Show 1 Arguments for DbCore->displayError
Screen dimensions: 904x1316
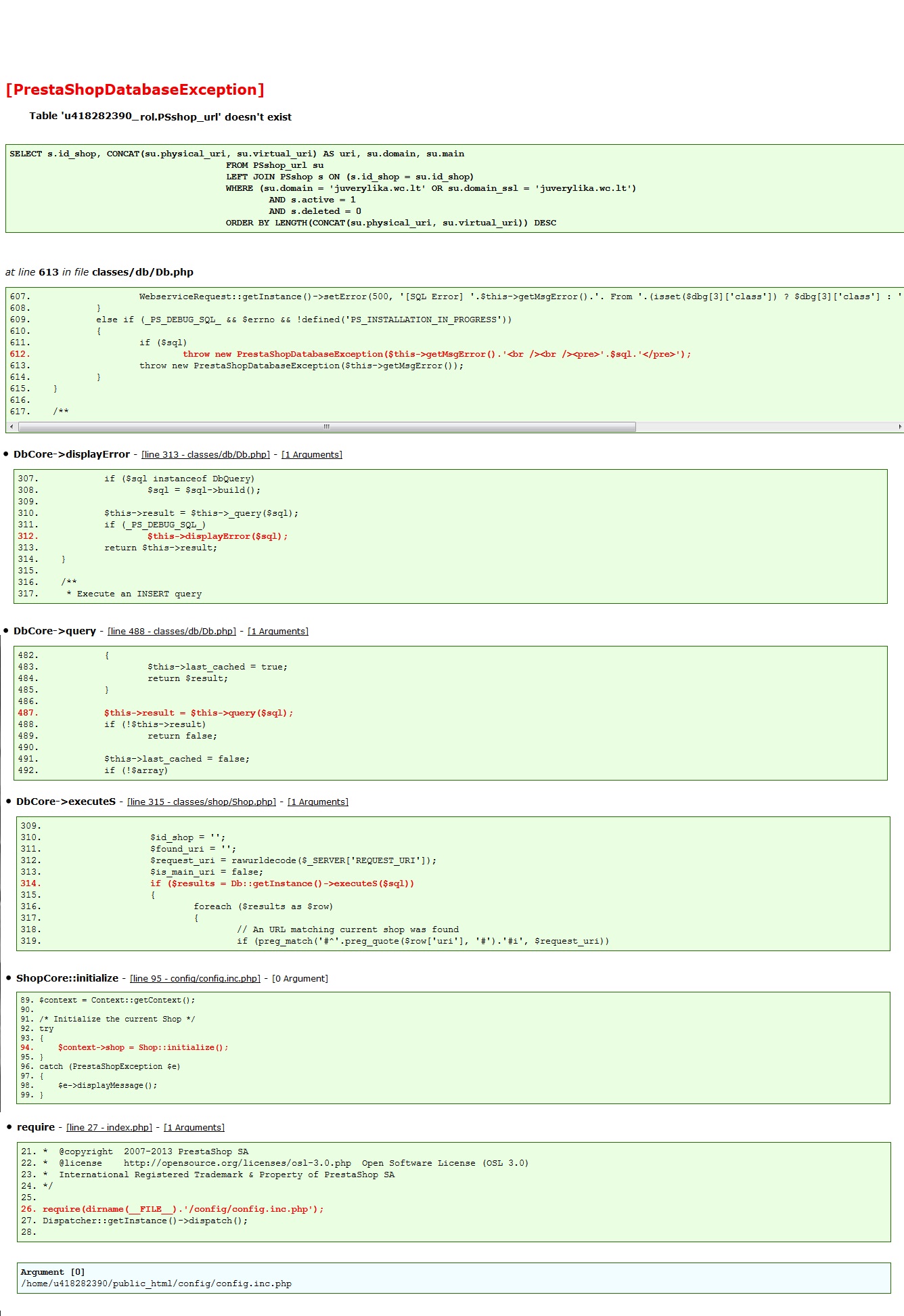click(312, 454)
